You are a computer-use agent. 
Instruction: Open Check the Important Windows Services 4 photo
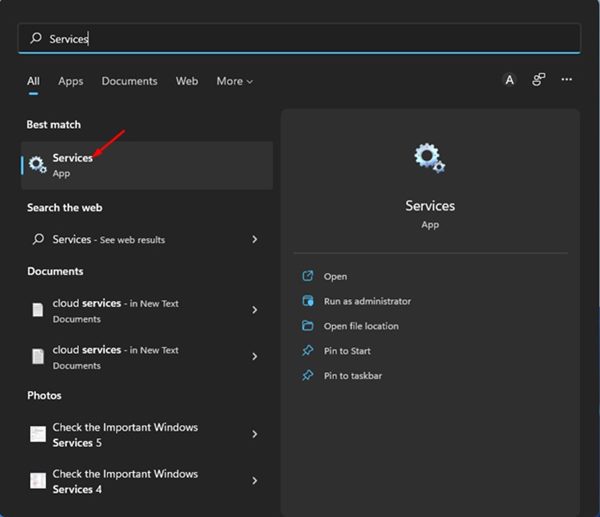(x=125, y=481)
